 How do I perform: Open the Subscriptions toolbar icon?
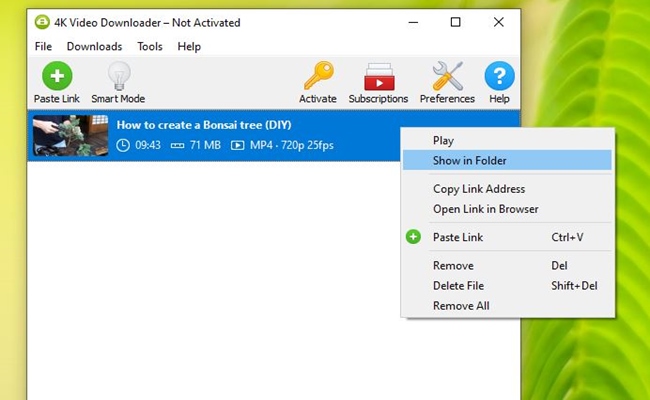(x=379, y=76)
